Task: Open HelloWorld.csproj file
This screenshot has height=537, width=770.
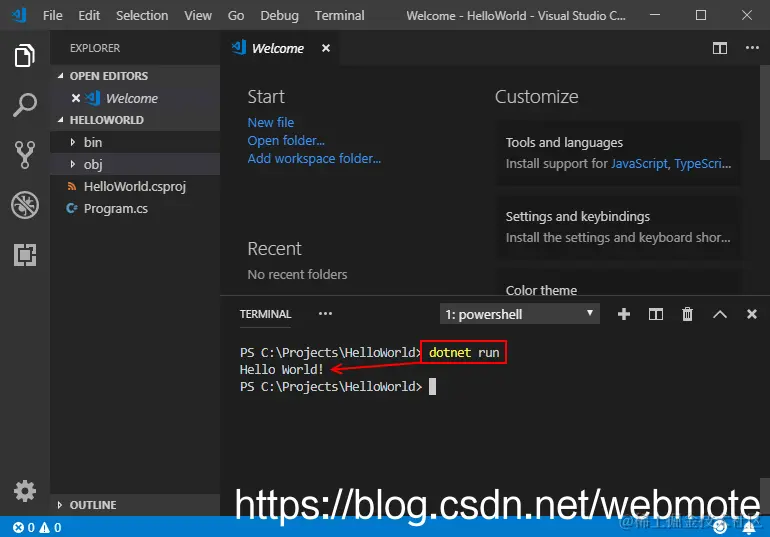Action: (135, 187)
